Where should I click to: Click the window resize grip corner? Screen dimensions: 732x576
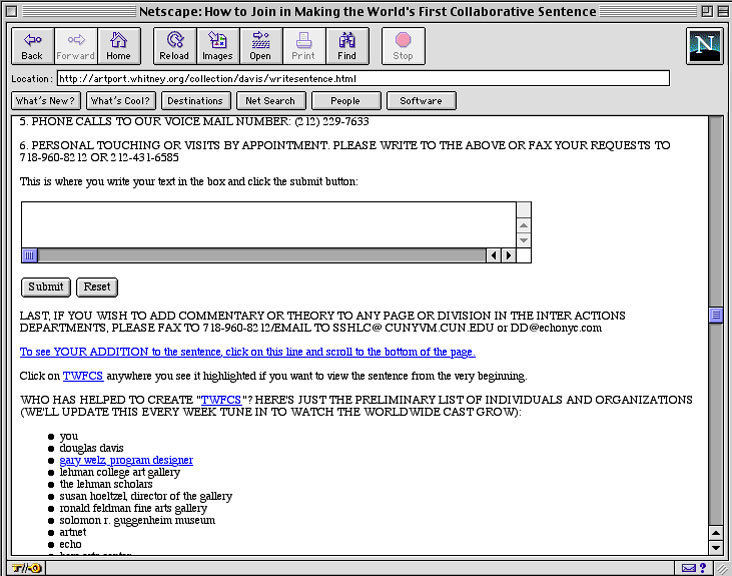coord(722,569)
